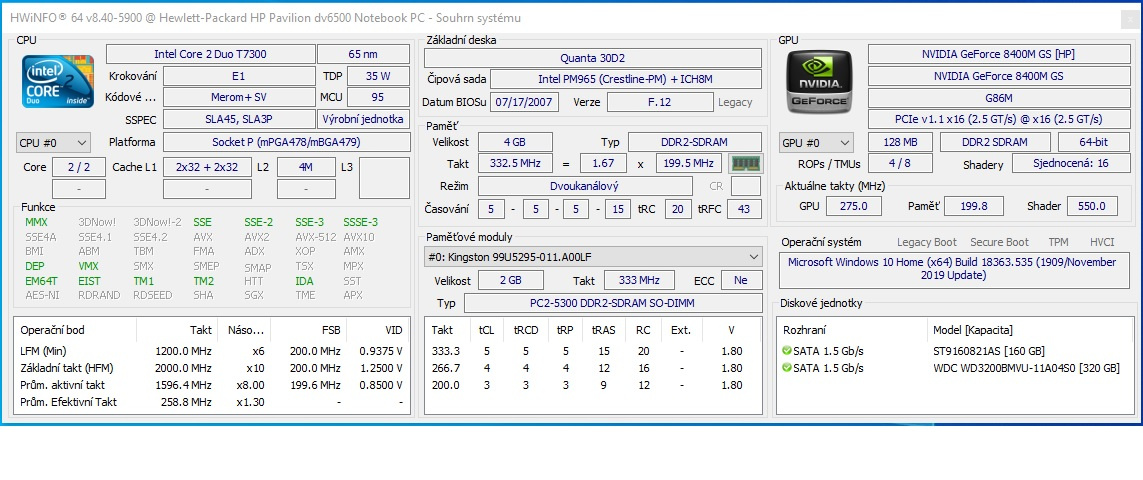Select the 266.7 memory timing row
1143x480 pixels.
pyautogui.click(x=593, y=368)
